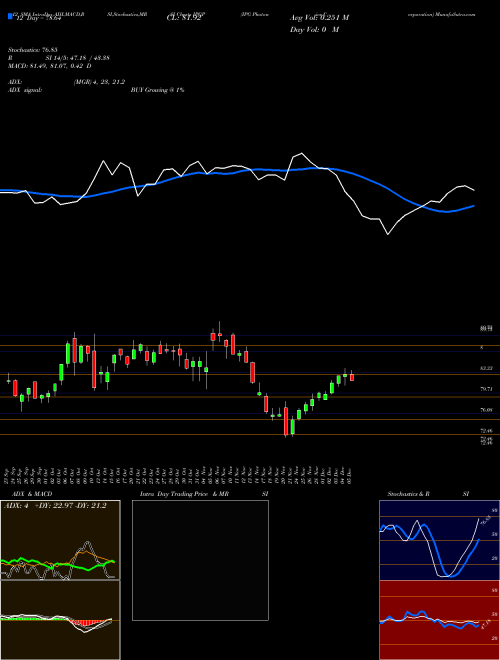Image resolution: width=500 pixels, height=660 pixels.
Task: Click the ADX '(MGR) 4, 23, 21.2' values
Action: (99, 82)
